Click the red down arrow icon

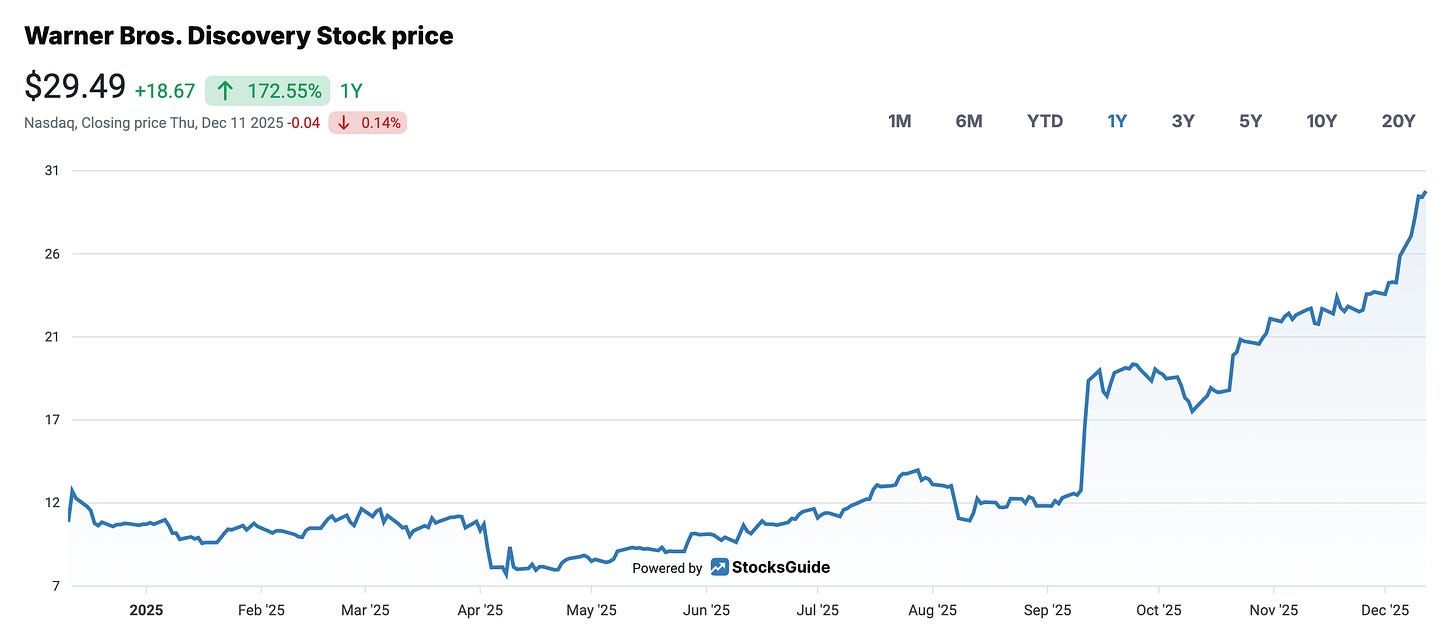[343, 123]
